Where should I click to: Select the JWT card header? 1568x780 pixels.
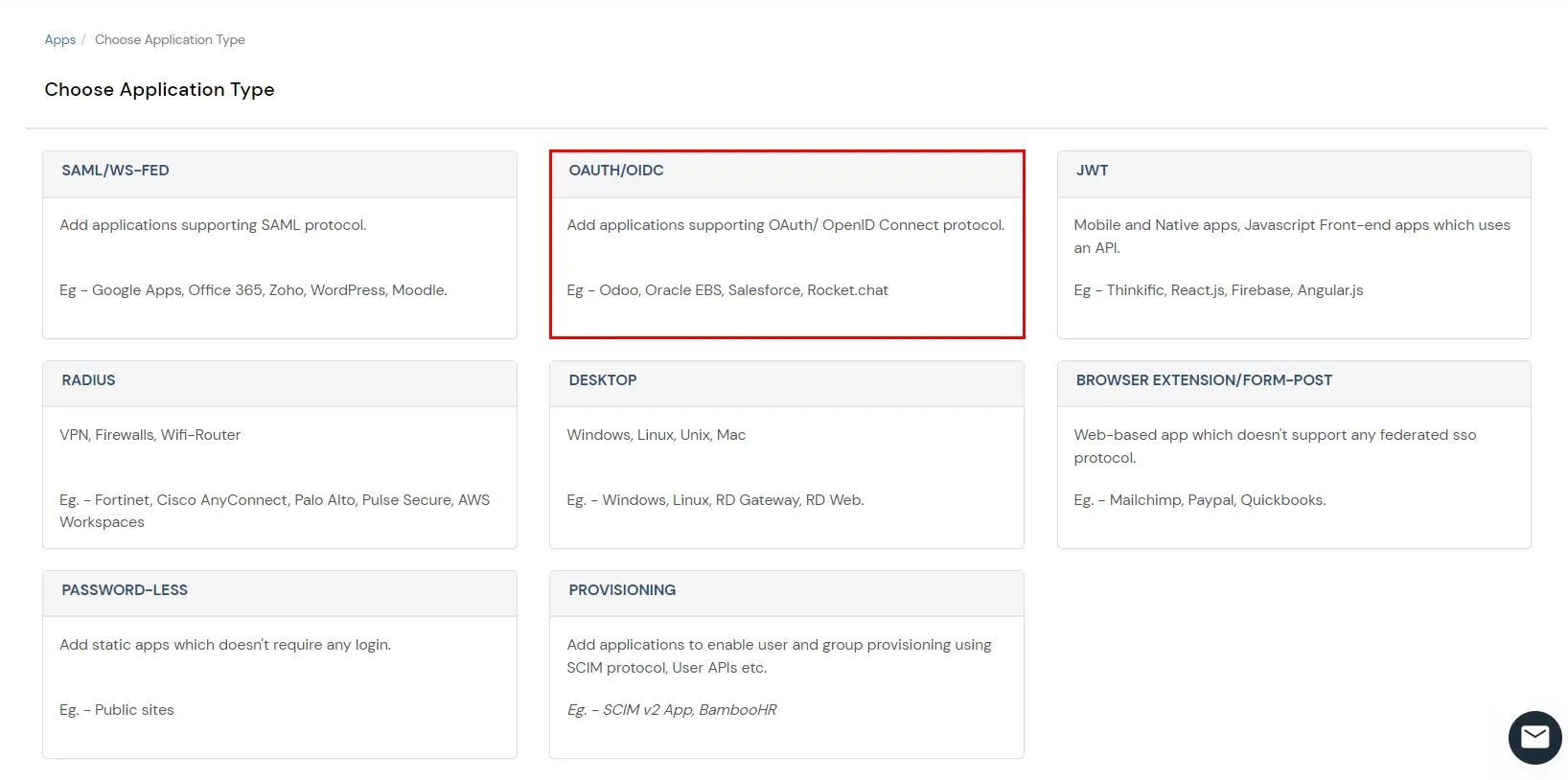(x=1294, y=173)
